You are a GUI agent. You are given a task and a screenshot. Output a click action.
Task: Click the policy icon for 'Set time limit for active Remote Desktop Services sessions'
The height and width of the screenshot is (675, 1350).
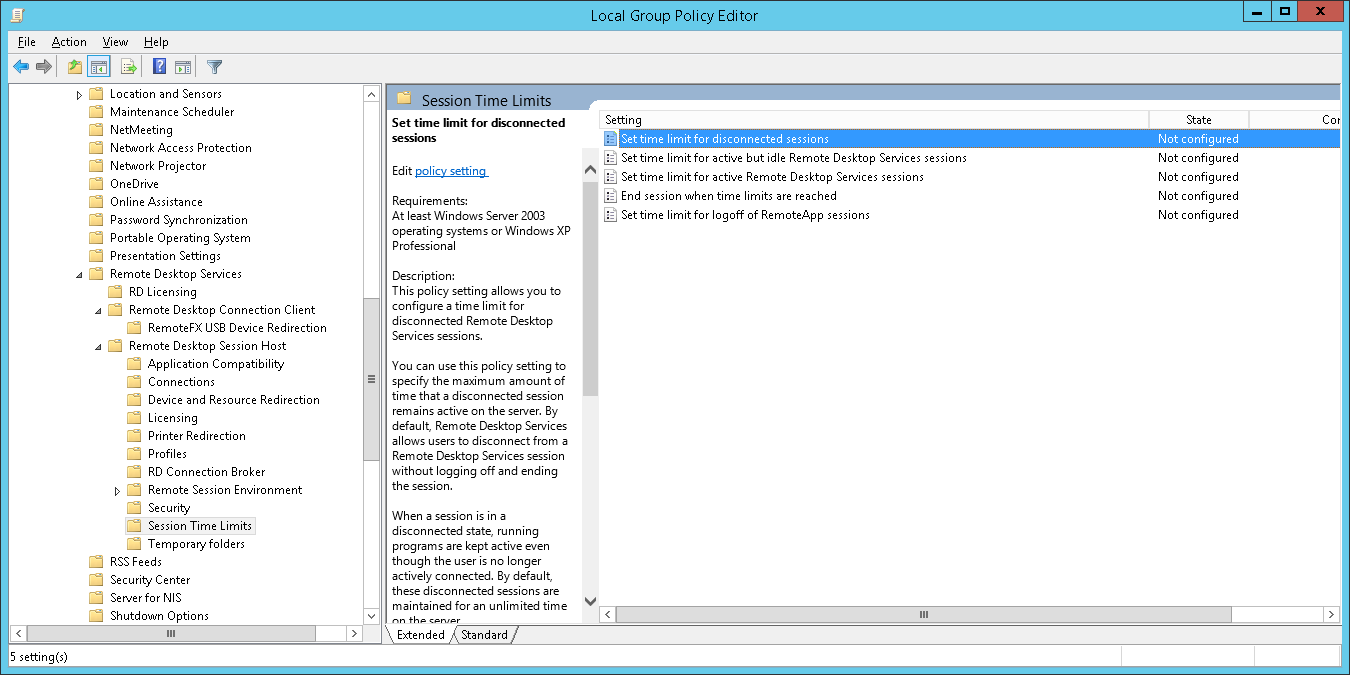coord(611,177)
